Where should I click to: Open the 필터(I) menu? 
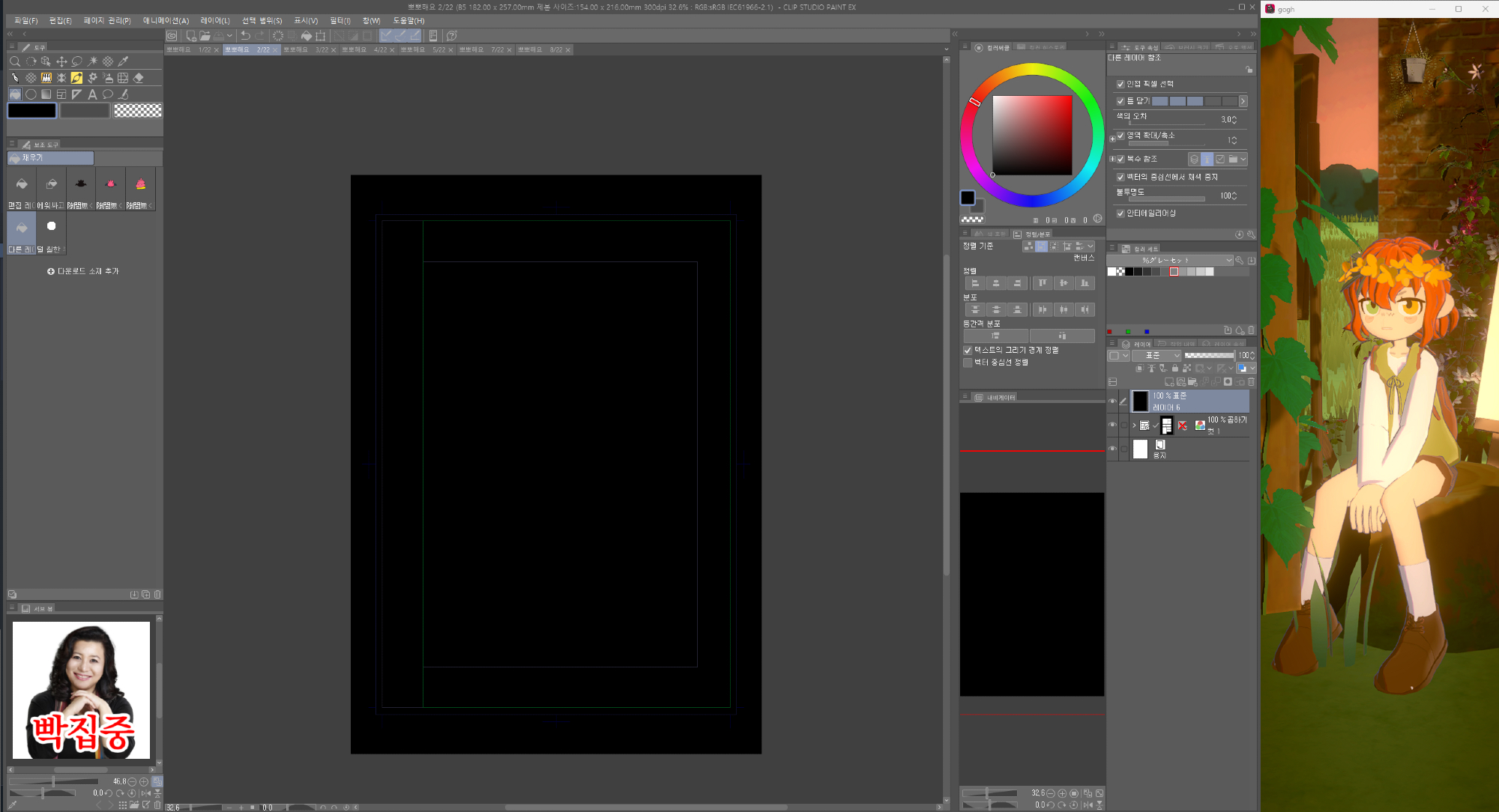click(340, 21)
